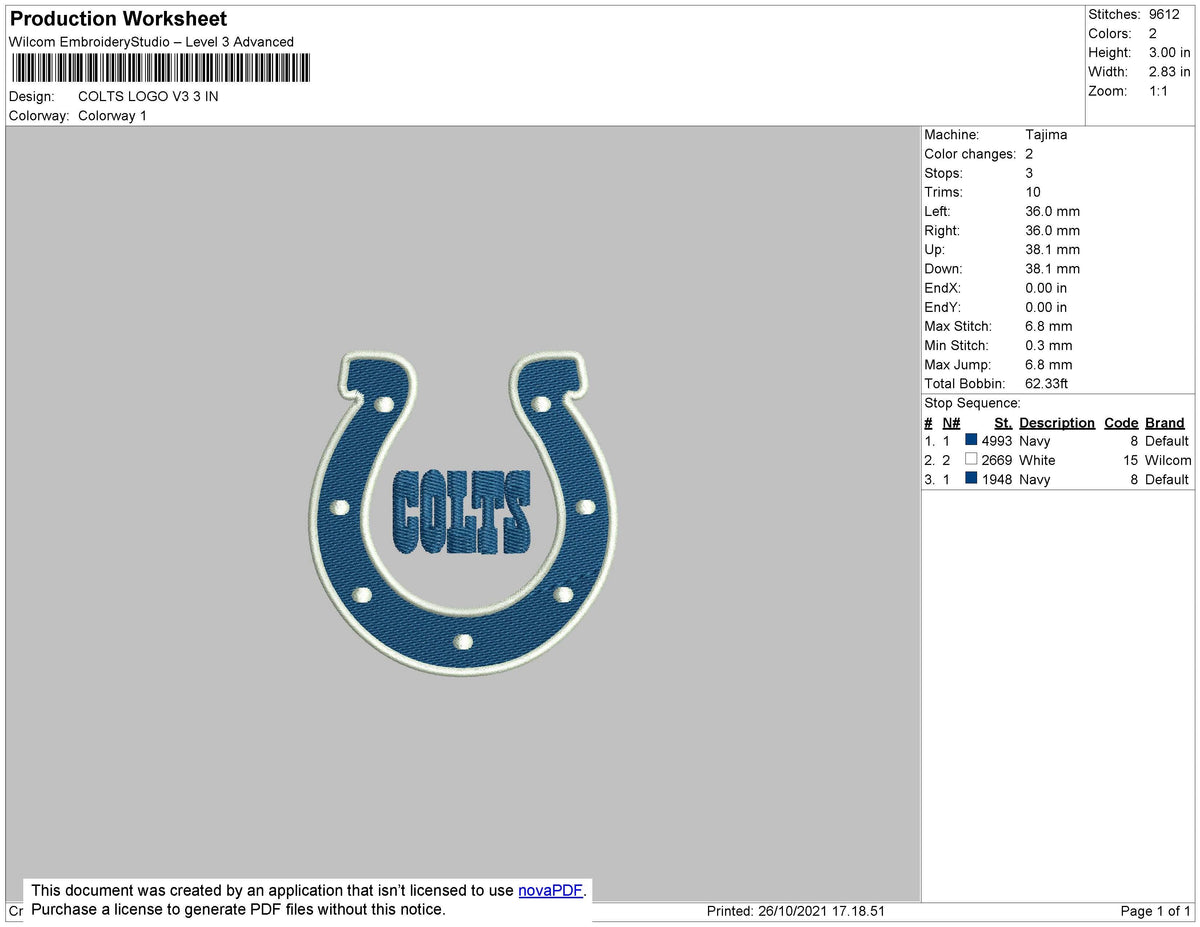Click the White 2669 thread swatch
Screen dimensions: 1200x927
coord(969,460)
